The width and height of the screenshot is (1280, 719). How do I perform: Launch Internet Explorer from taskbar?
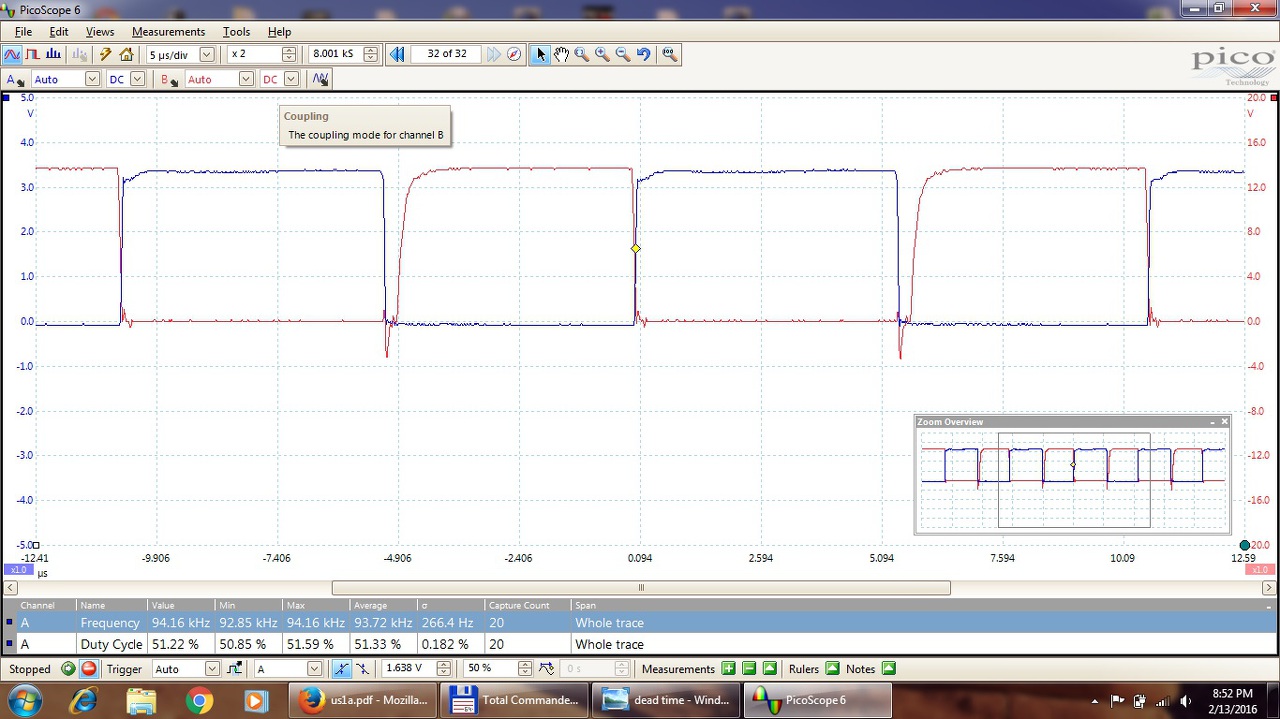coord(84,701)
